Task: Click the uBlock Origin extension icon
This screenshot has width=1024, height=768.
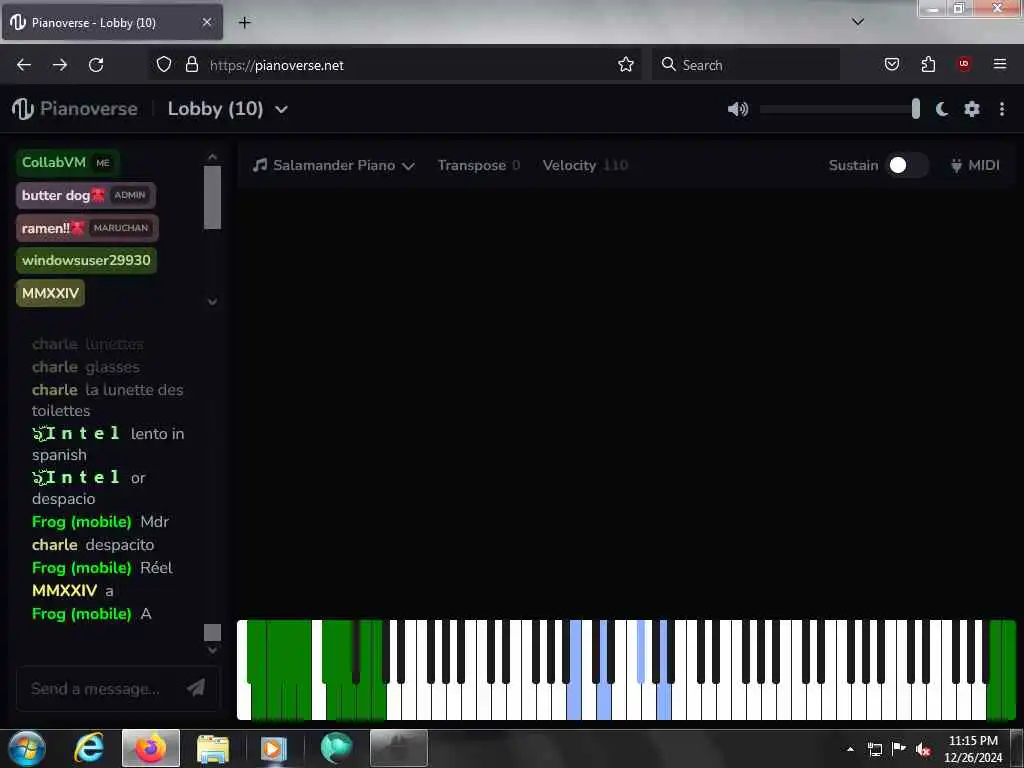Action: [964, 64]
